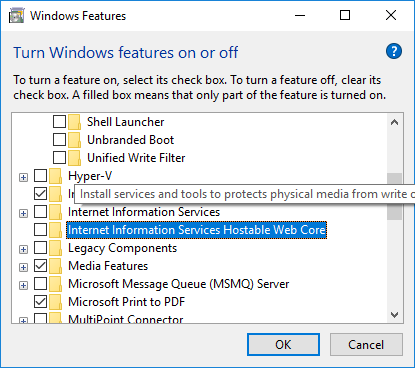Select Microsoft Message Queue (MSMQ) Server label
The image size is (420, 370).
(x=179, y=284)
